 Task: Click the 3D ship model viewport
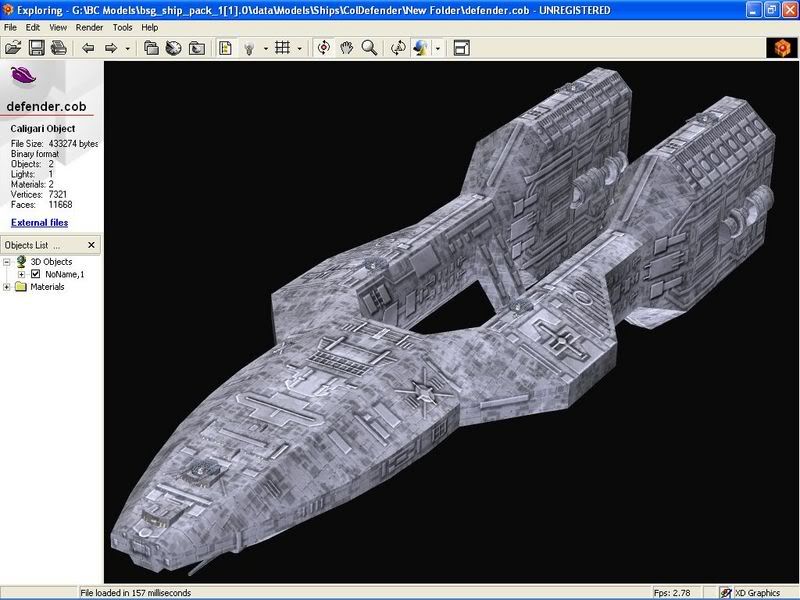[451, 321]
